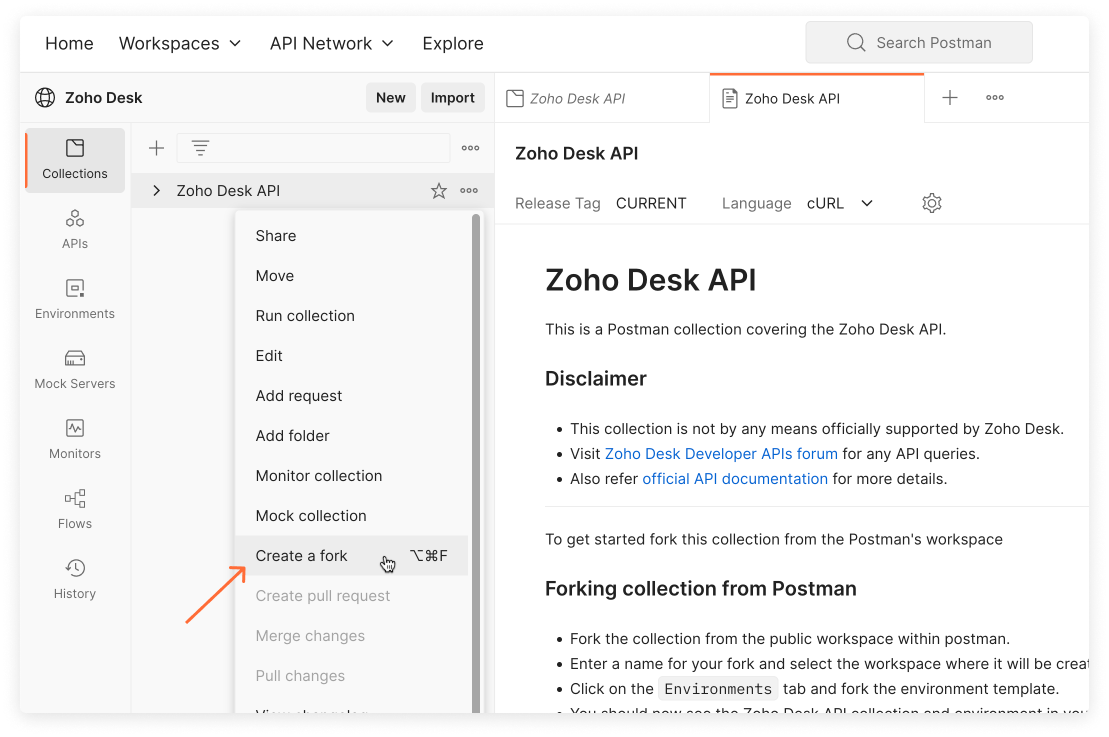Click the collections filter input field
1109x737 pixels.
coord(313,148)
